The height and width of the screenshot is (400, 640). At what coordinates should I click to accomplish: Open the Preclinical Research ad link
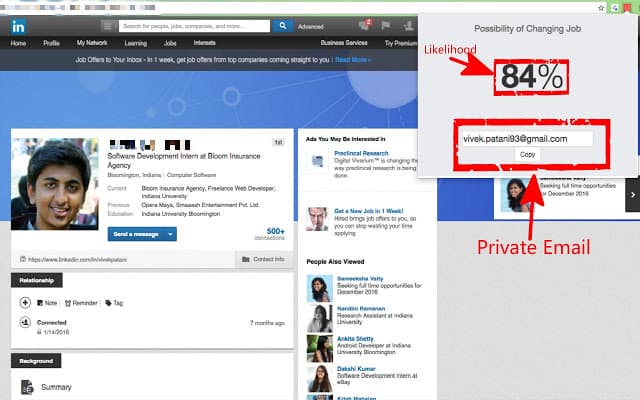pyautogui.click(x=361, y=153)
